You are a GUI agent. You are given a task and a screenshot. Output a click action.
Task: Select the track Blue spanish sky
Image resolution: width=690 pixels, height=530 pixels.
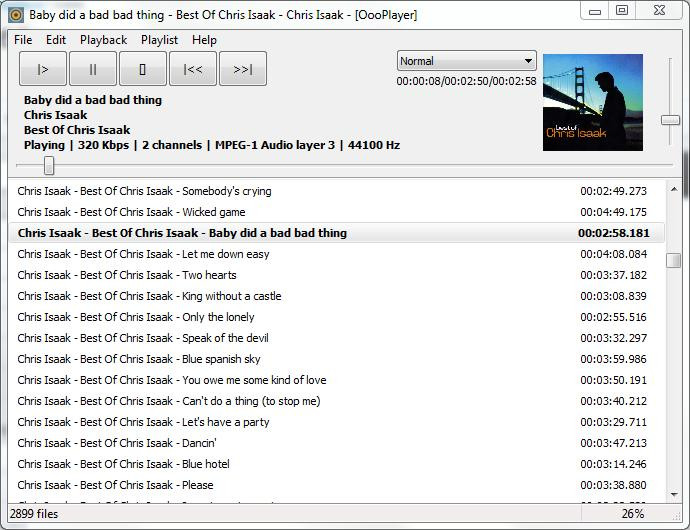pyautogui.click(x=337, y=359)
